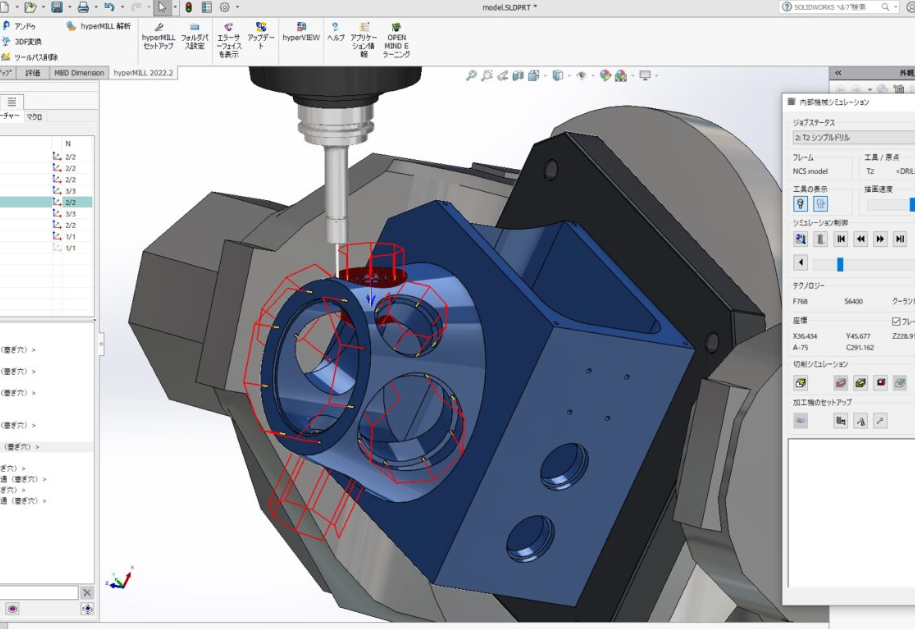Toggle tool holder display icon in 工具の表示
Viewport: 915px width, 629px height.
(820, 204)
